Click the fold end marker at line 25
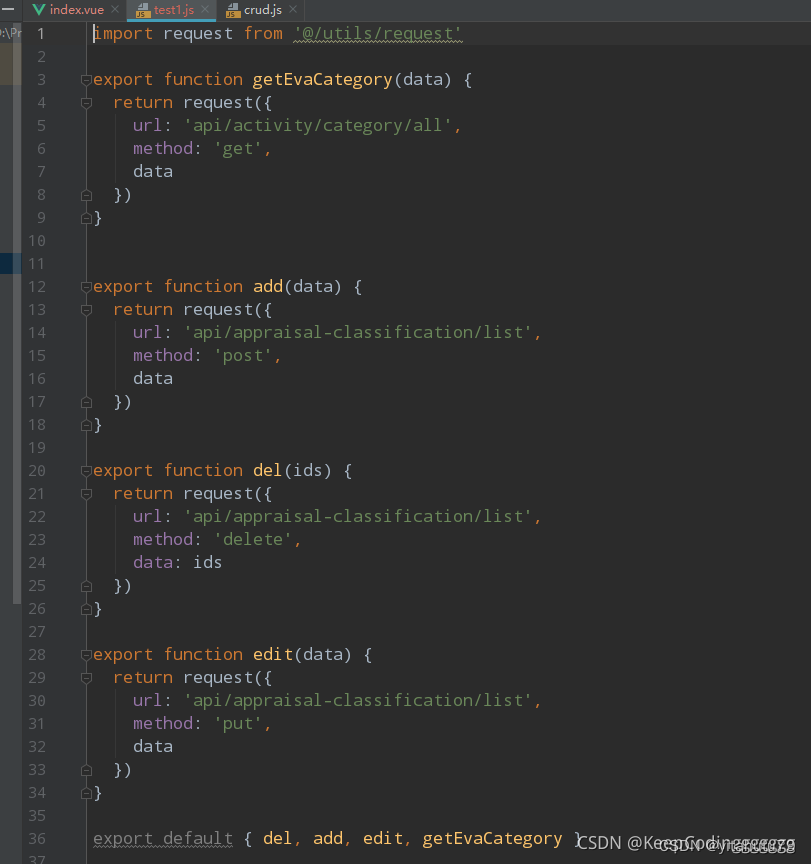 pyautogui.click(x=86, y=586)
